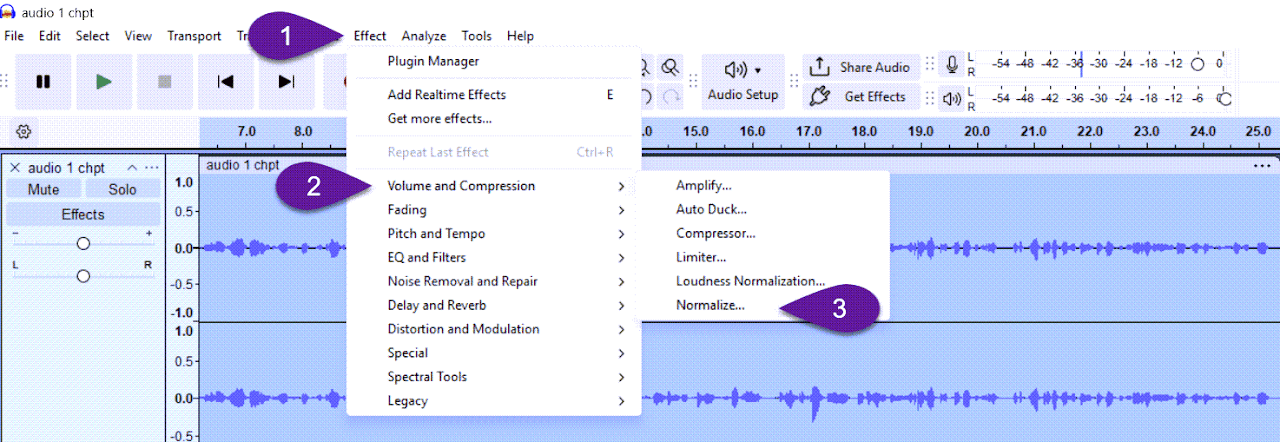Open timeline options gear icon
This screenshot has height=442, width=1280.
(24, 131)
